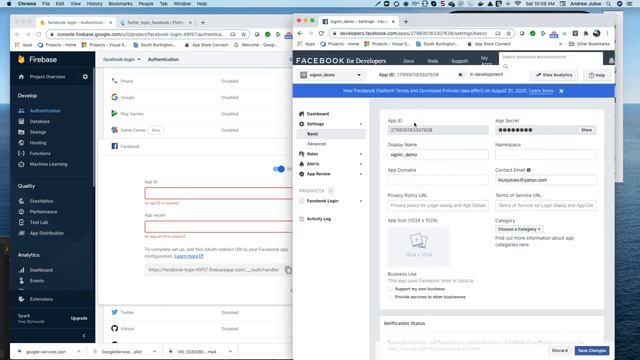640x360 pixels.
Task: Click the Firebase App secret input field
Action: 219,227
